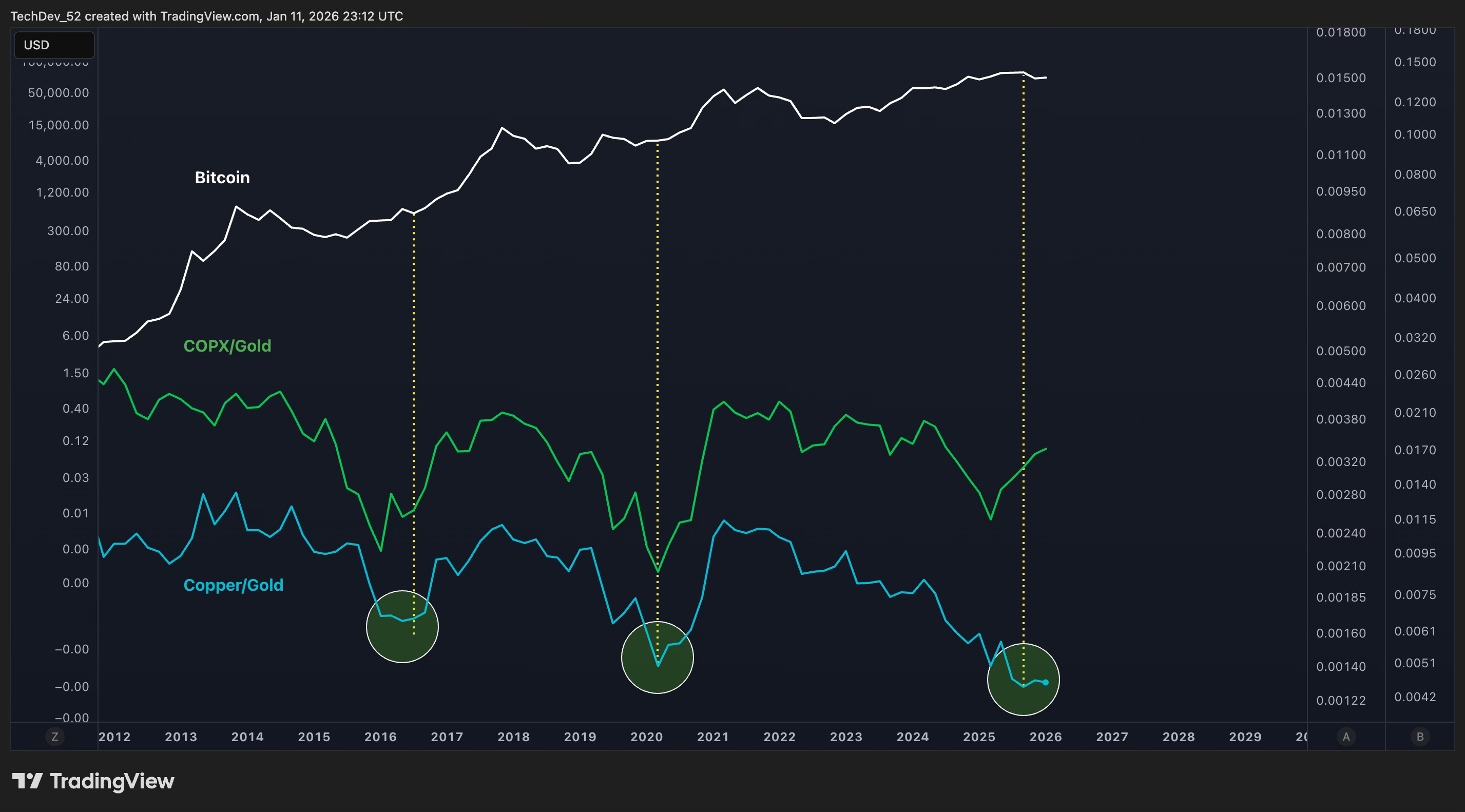Click the TechDev_52 TradingView.com header text
1465x812 pixels.
click(206, 16)
